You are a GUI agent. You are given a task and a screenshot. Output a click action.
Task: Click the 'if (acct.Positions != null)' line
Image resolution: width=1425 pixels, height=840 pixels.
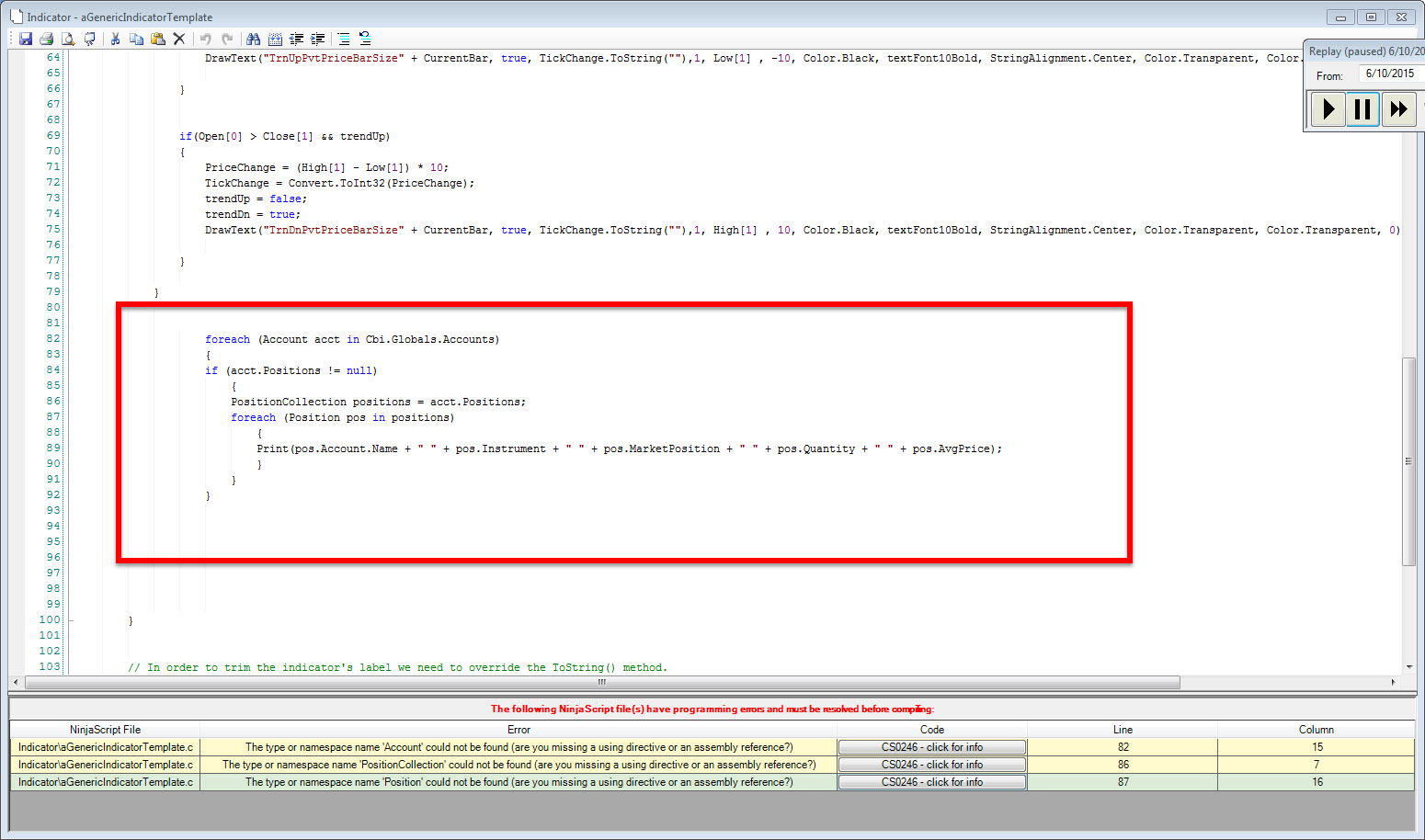click(291, 371)
